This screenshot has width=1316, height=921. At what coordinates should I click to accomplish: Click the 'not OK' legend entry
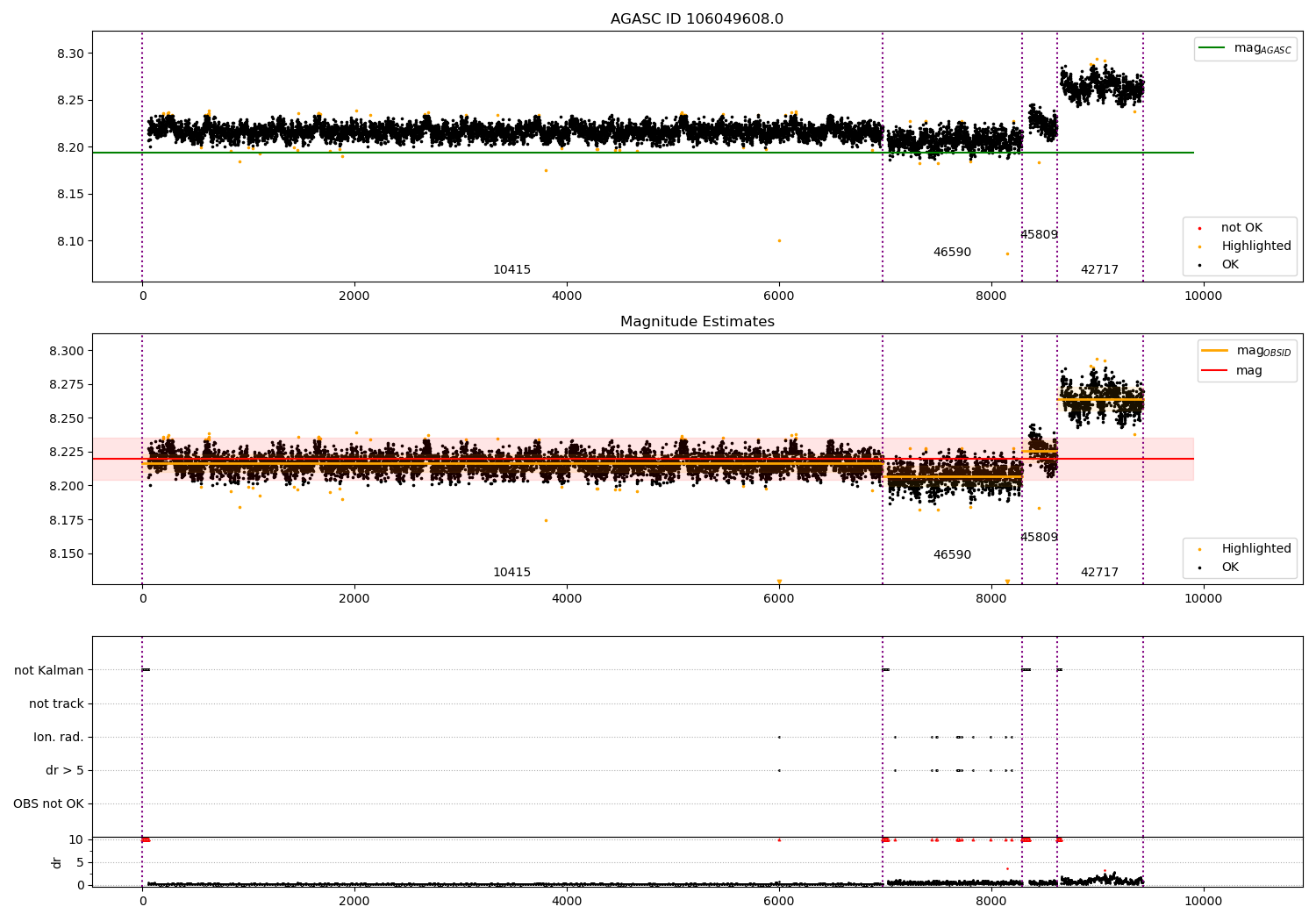click(1241, 228)
